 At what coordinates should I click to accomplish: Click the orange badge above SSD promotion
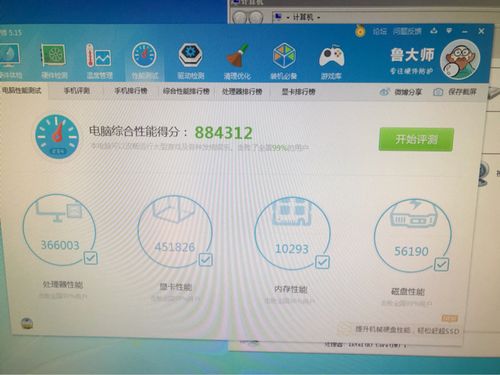coord(450,318)
